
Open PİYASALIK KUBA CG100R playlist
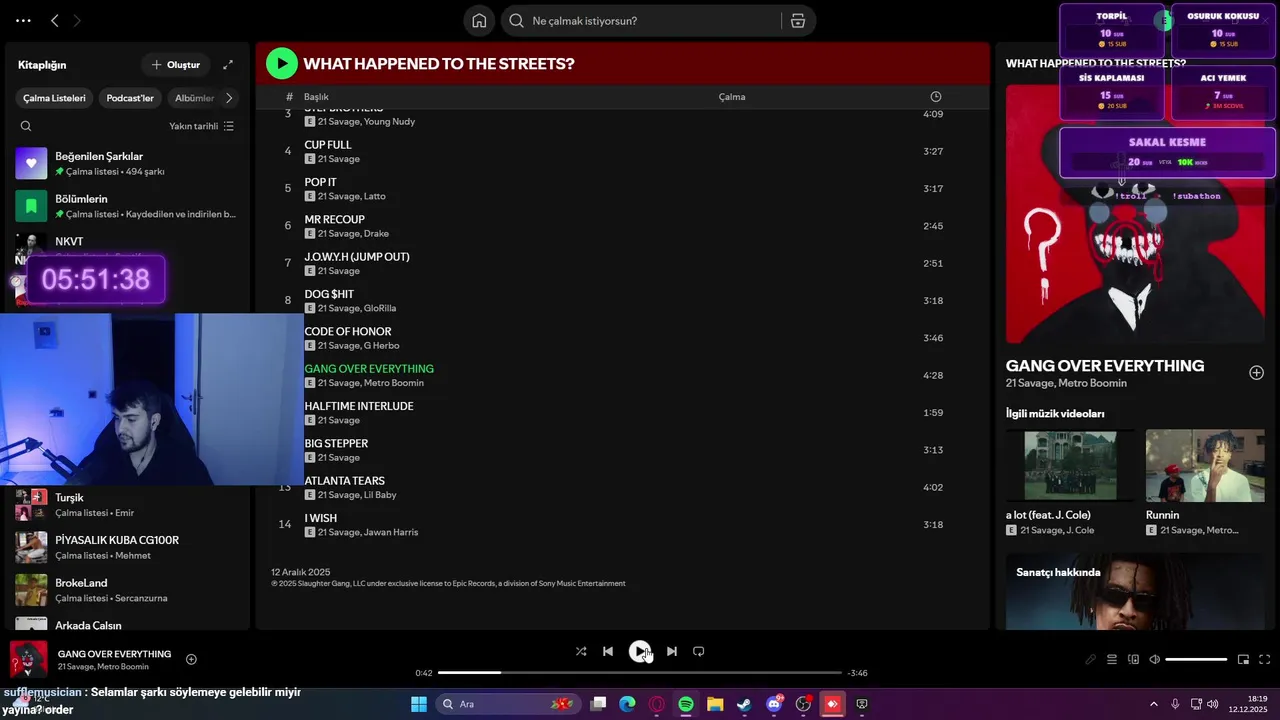click(x=127, y=547)
